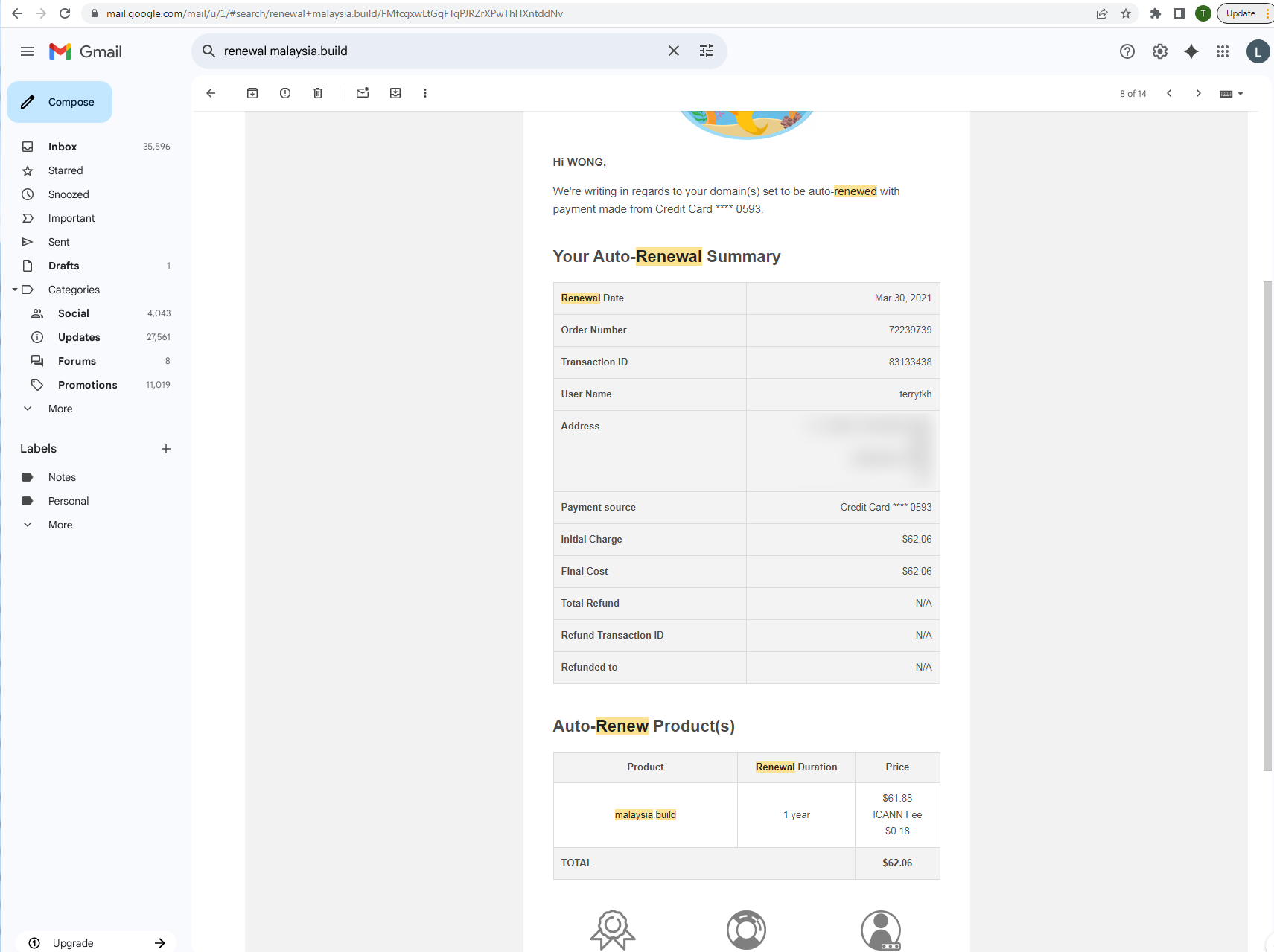The image size is (1274, 952).
Task: Click the address bar URL
Action: 334,13
